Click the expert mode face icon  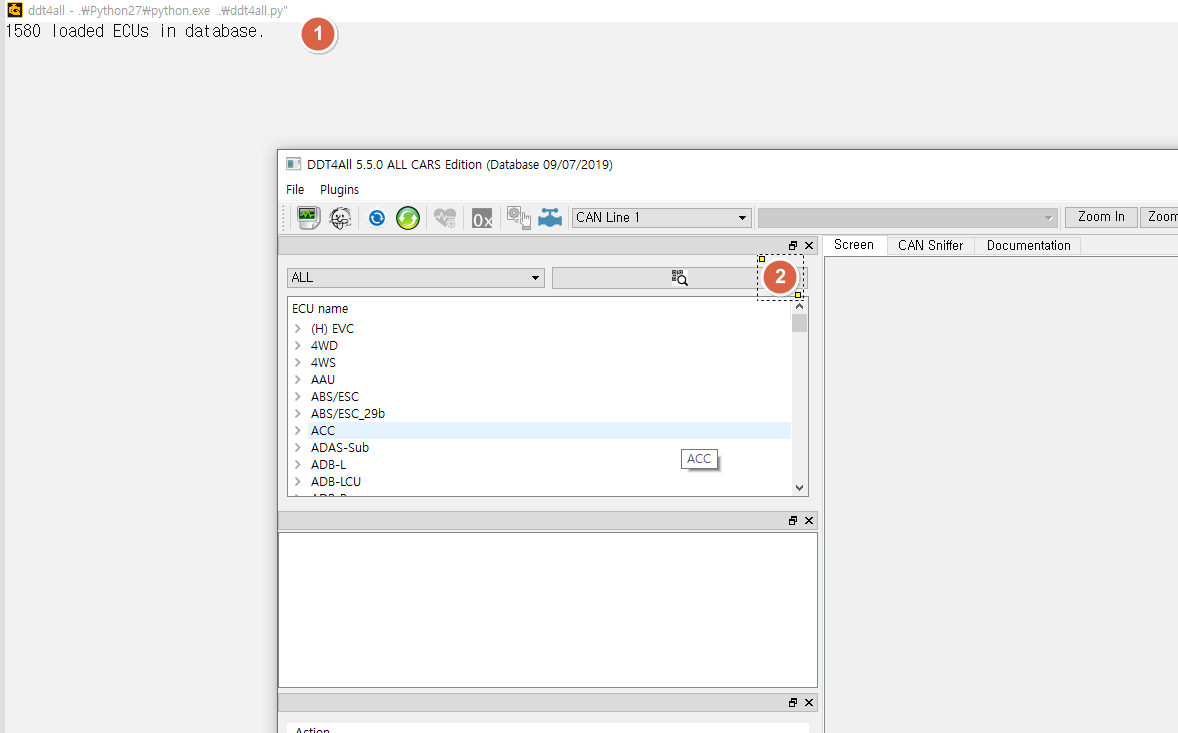pos(340,218)
